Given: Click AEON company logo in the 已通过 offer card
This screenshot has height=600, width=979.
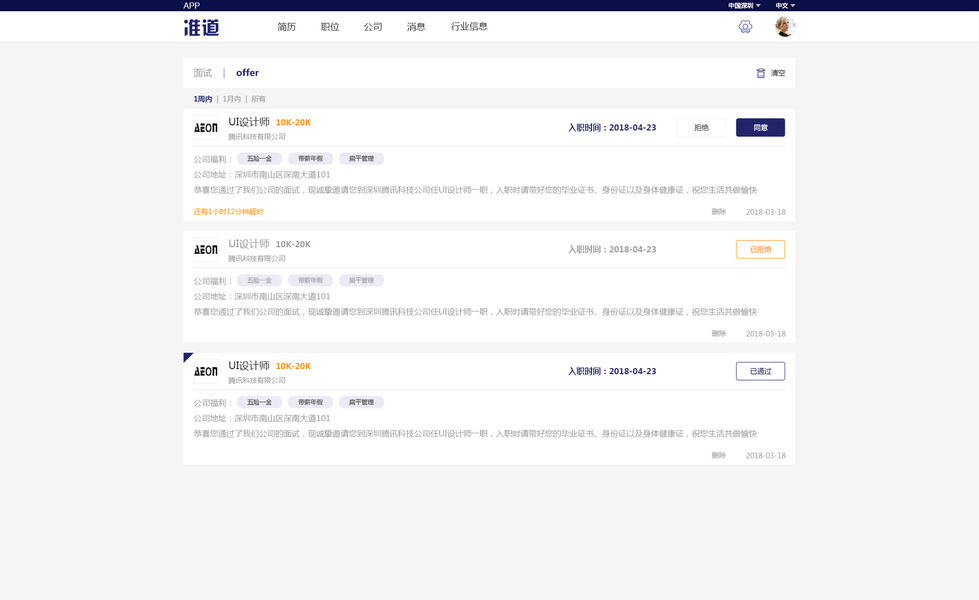Looking at the screenshot, I should click(x=206, y=371).
